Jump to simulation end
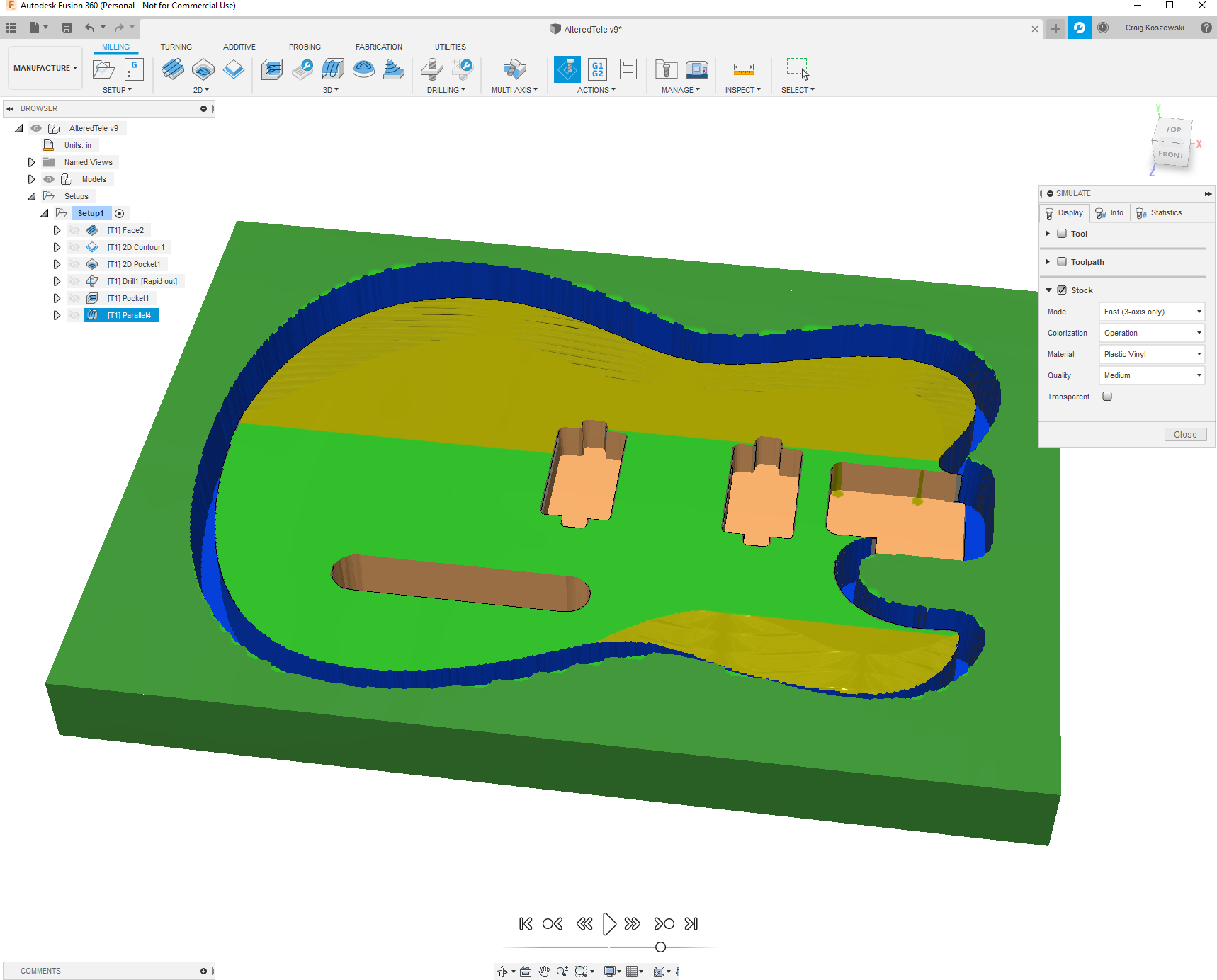 tap(691, 924)
